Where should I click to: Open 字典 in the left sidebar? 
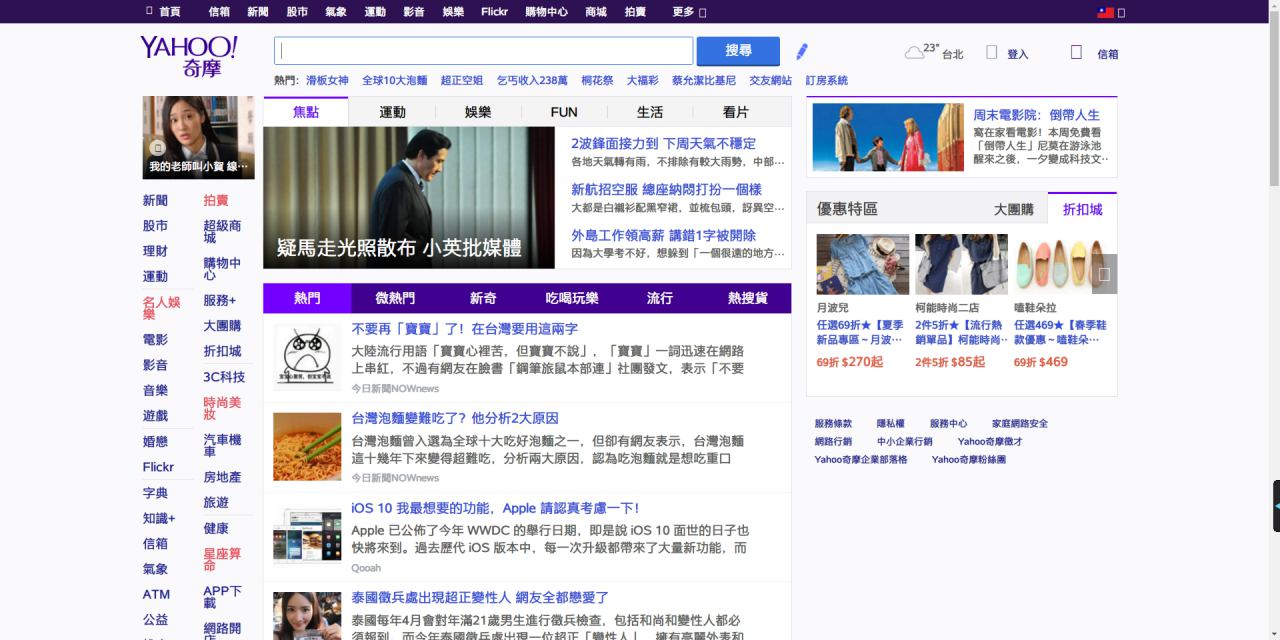155,493
